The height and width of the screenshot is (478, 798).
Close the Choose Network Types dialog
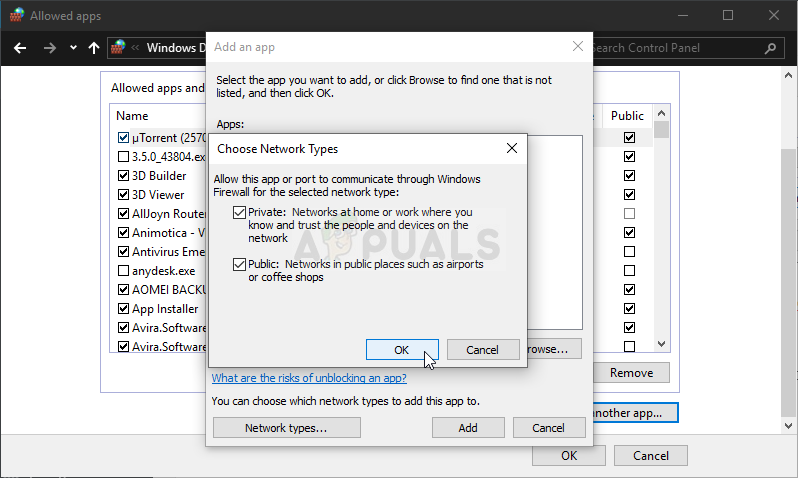point(512,148)
